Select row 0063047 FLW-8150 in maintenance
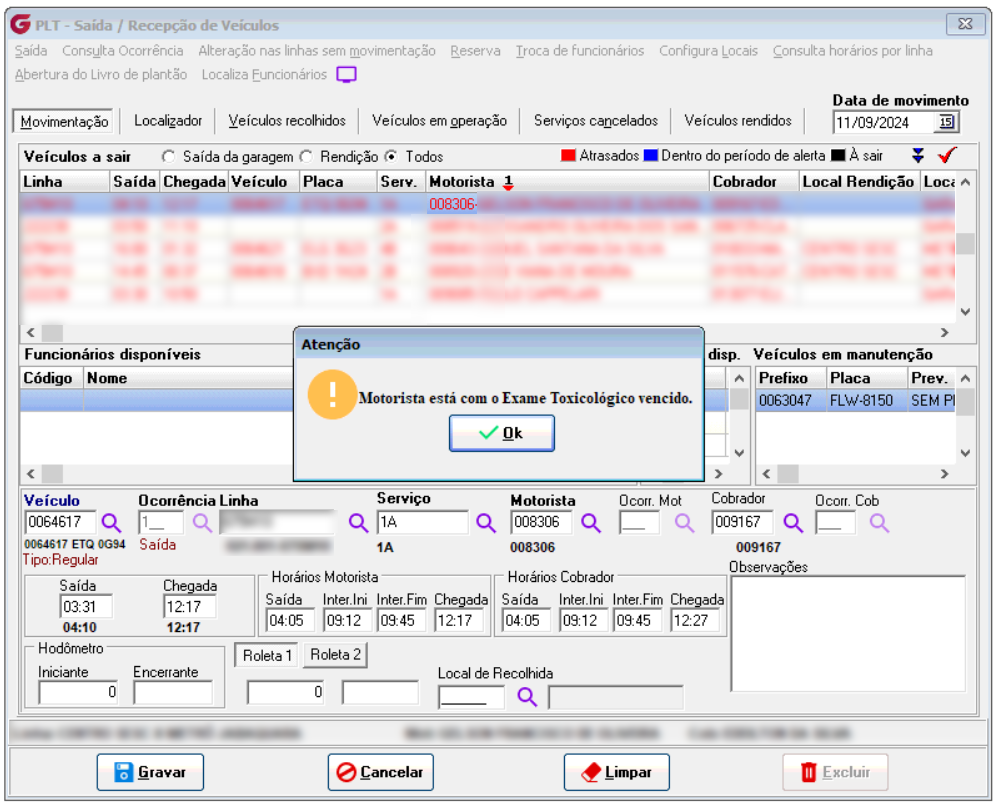Image resolution: width=997 pixels, height=805 pixels. pyautogui.click(x=856, y=401)
